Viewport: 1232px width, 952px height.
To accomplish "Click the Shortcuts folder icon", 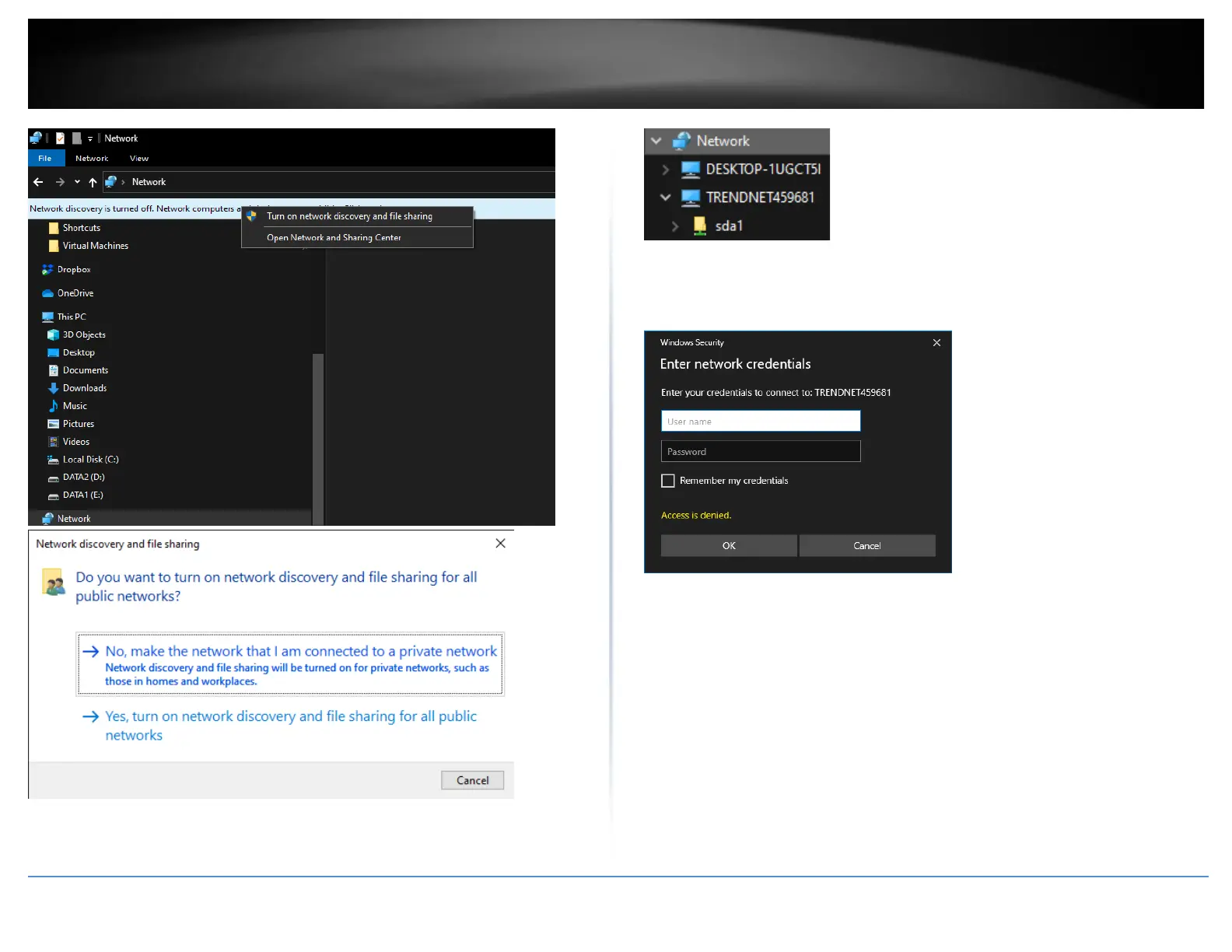I will pyautogui.click(x=54, y=228).
